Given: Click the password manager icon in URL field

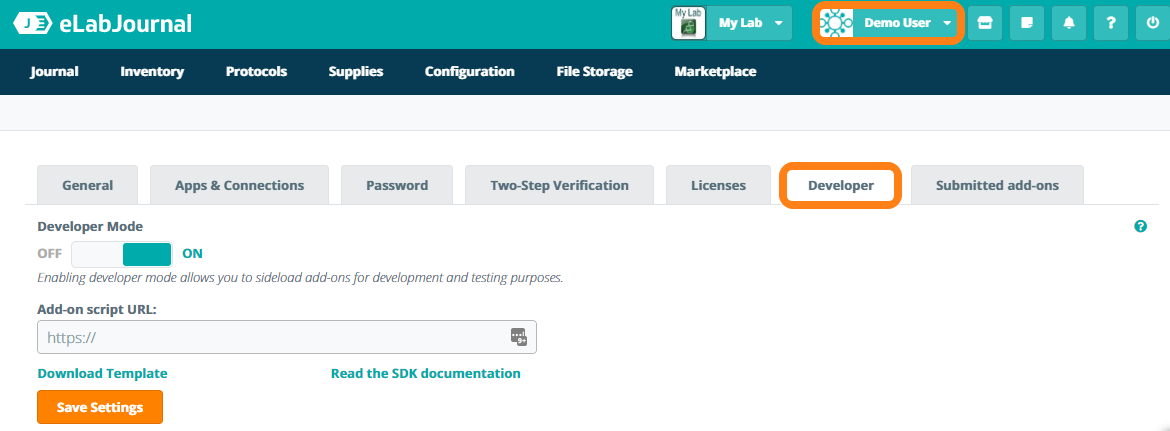Looking at the screenshot, I should [x=518, y=337].
